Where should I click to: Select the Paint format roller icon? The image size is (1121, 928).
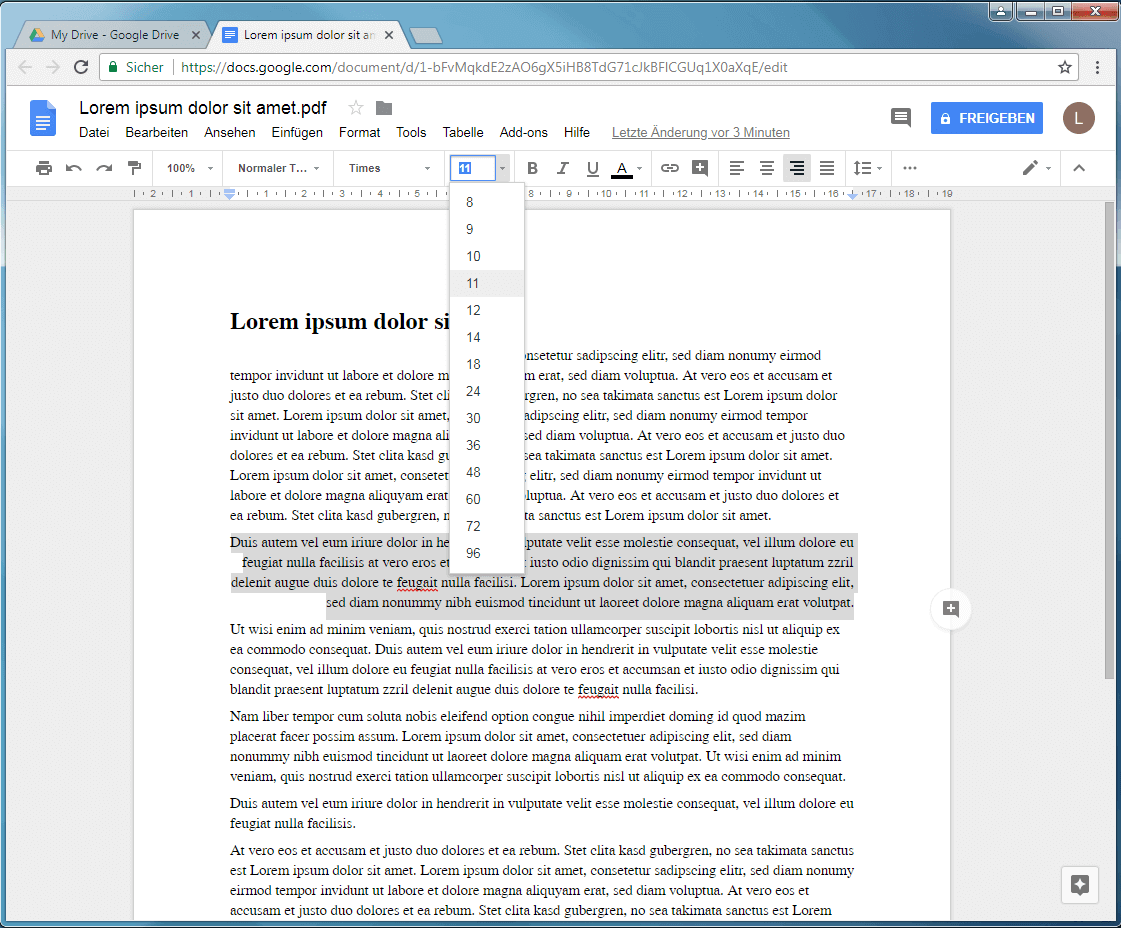134,168
